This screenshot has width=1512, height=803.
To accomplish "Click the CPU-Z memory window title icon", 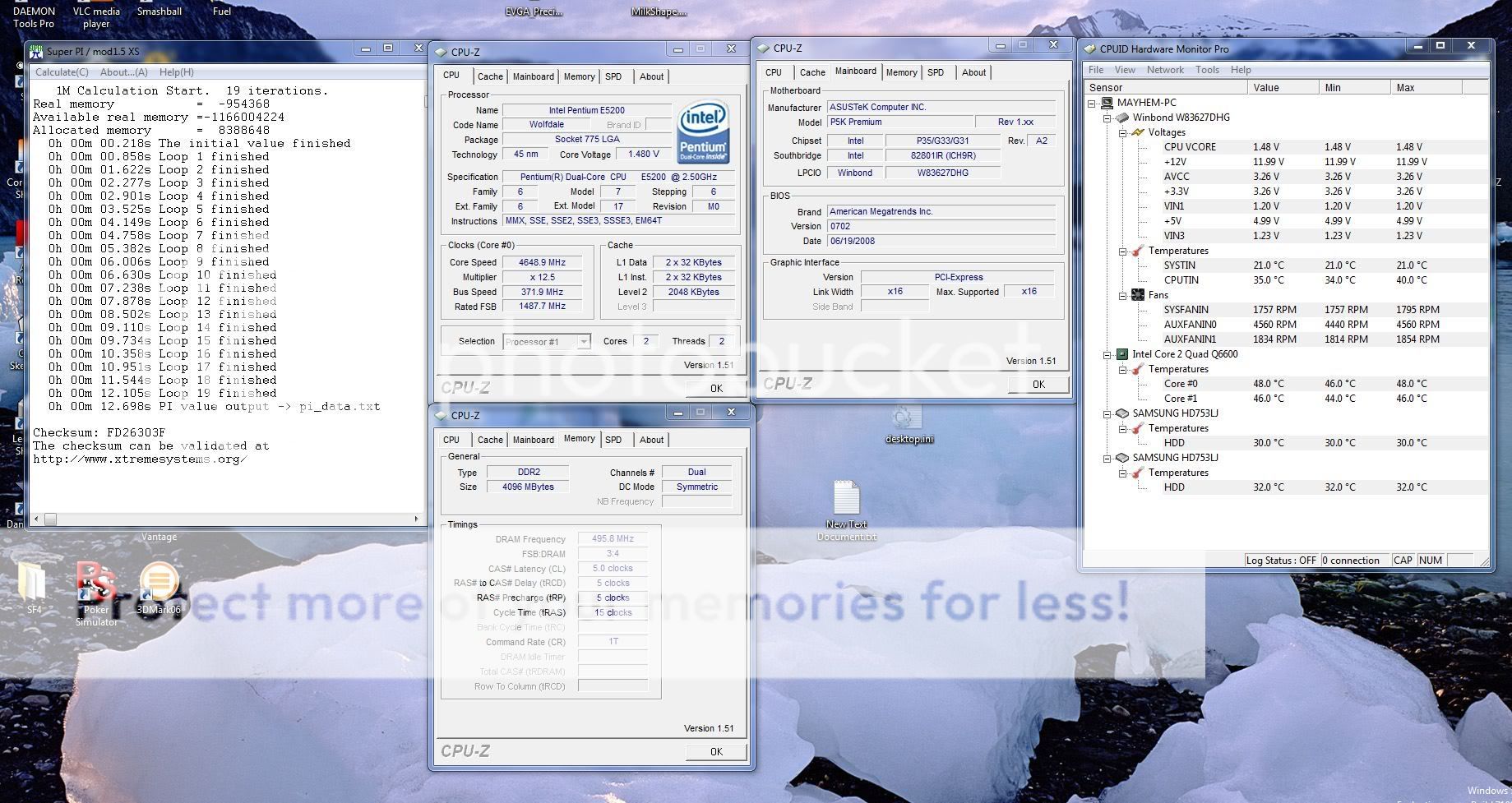I will point(442,415).
